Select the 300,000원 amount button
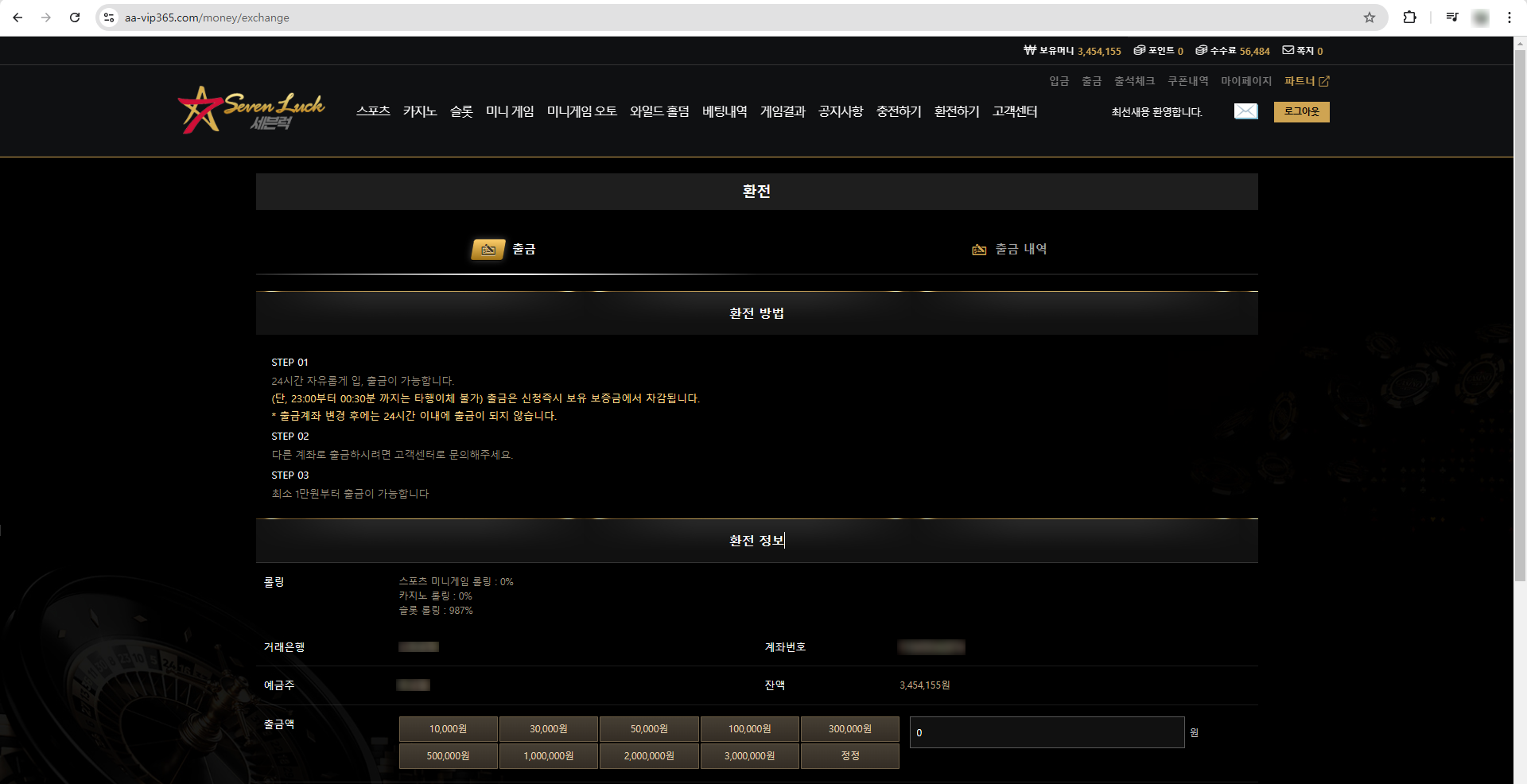Image resolution: width=1527 pixels, height=784 pixels. pyautogui.click(x=850, y=729)
